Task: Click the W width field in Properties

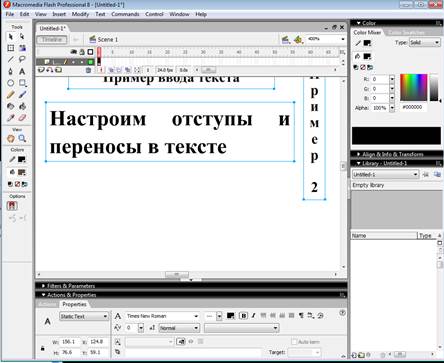Action: click(70, 342)
